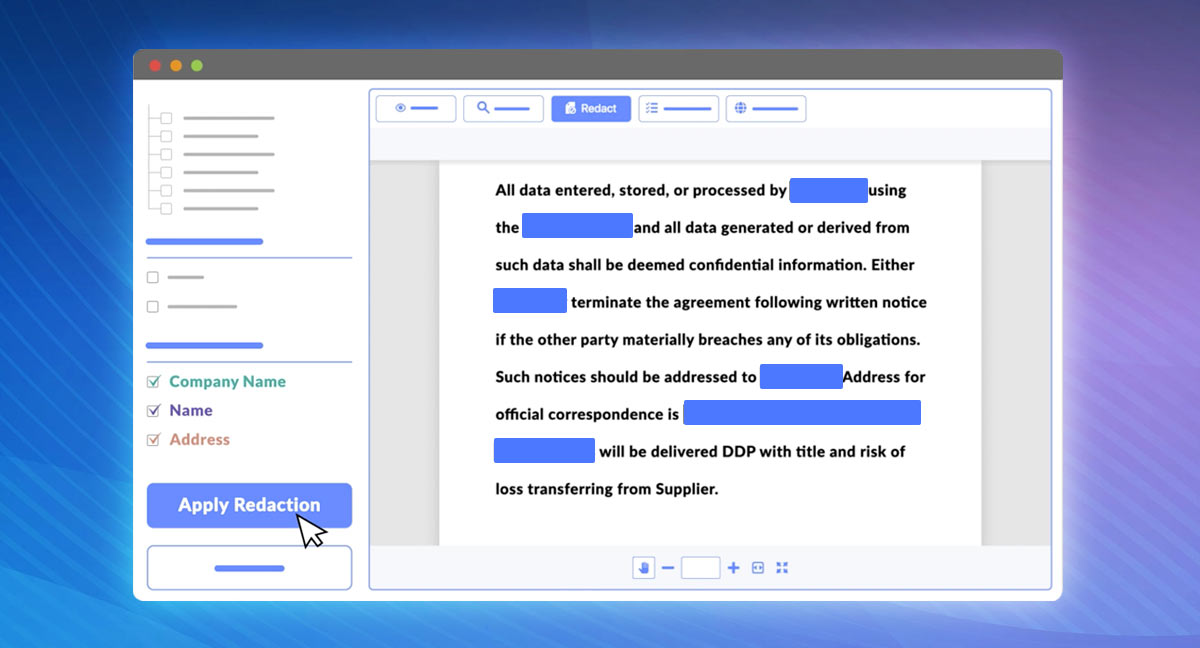Expand document to full screen view

coord(782,567)
